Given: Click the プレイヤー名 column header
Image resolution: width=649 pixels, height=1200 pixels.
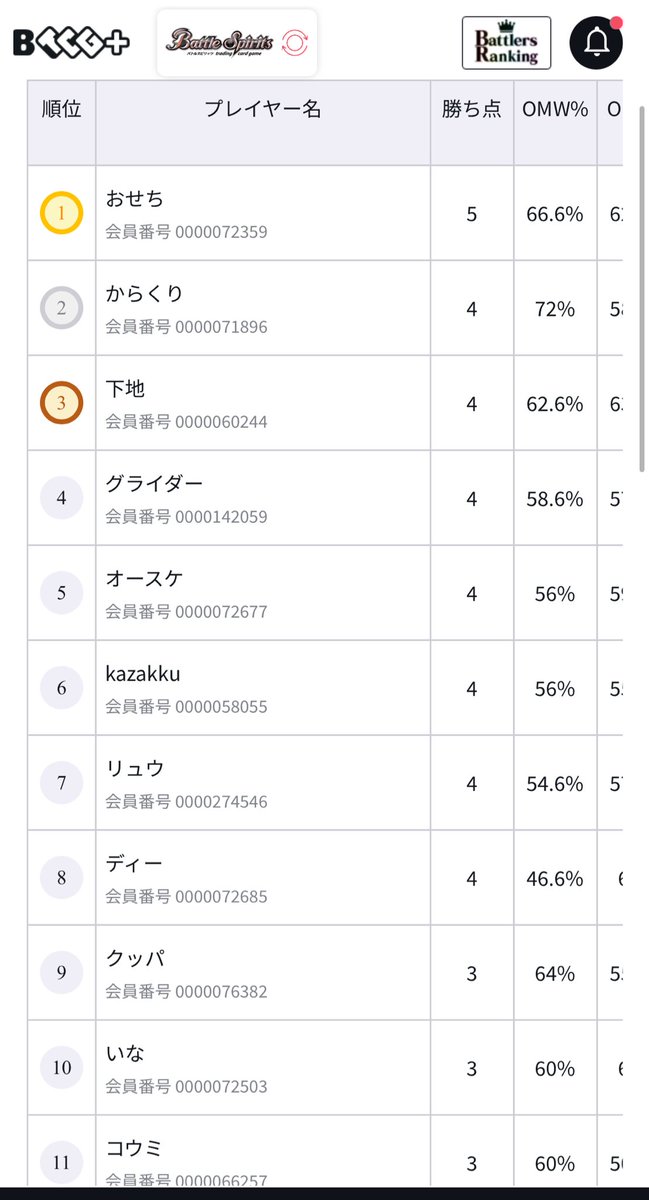Looking at the screenshot, I should [263, 110].
